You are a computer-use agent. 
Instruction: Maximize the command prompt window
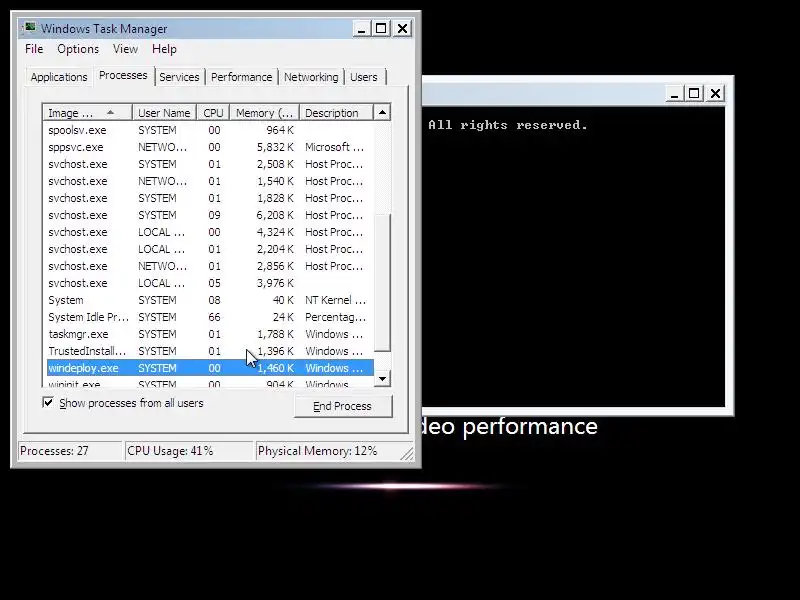point(694,93)
